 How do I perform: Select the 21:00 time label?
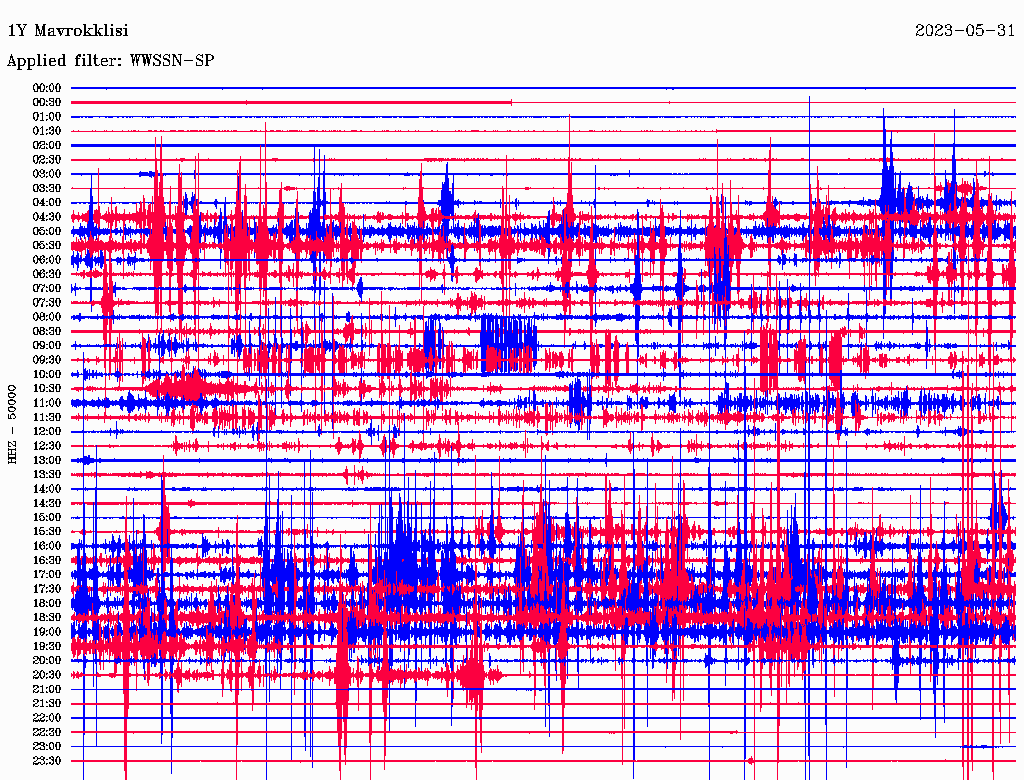[46, 690]
